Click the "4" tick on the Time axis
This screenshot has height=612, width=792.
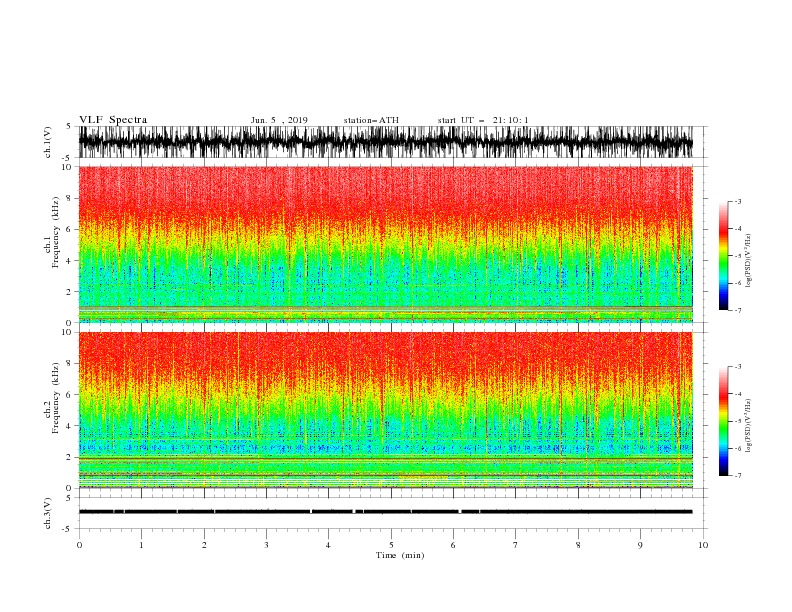point(328,545)
